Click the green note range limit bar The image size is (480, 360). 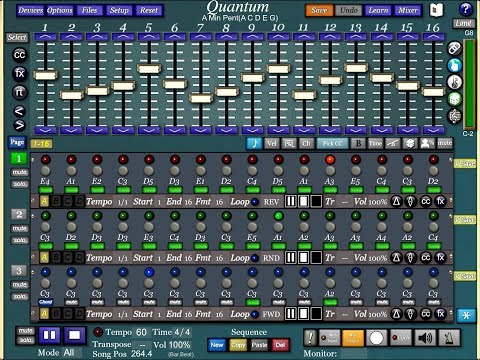469,83
